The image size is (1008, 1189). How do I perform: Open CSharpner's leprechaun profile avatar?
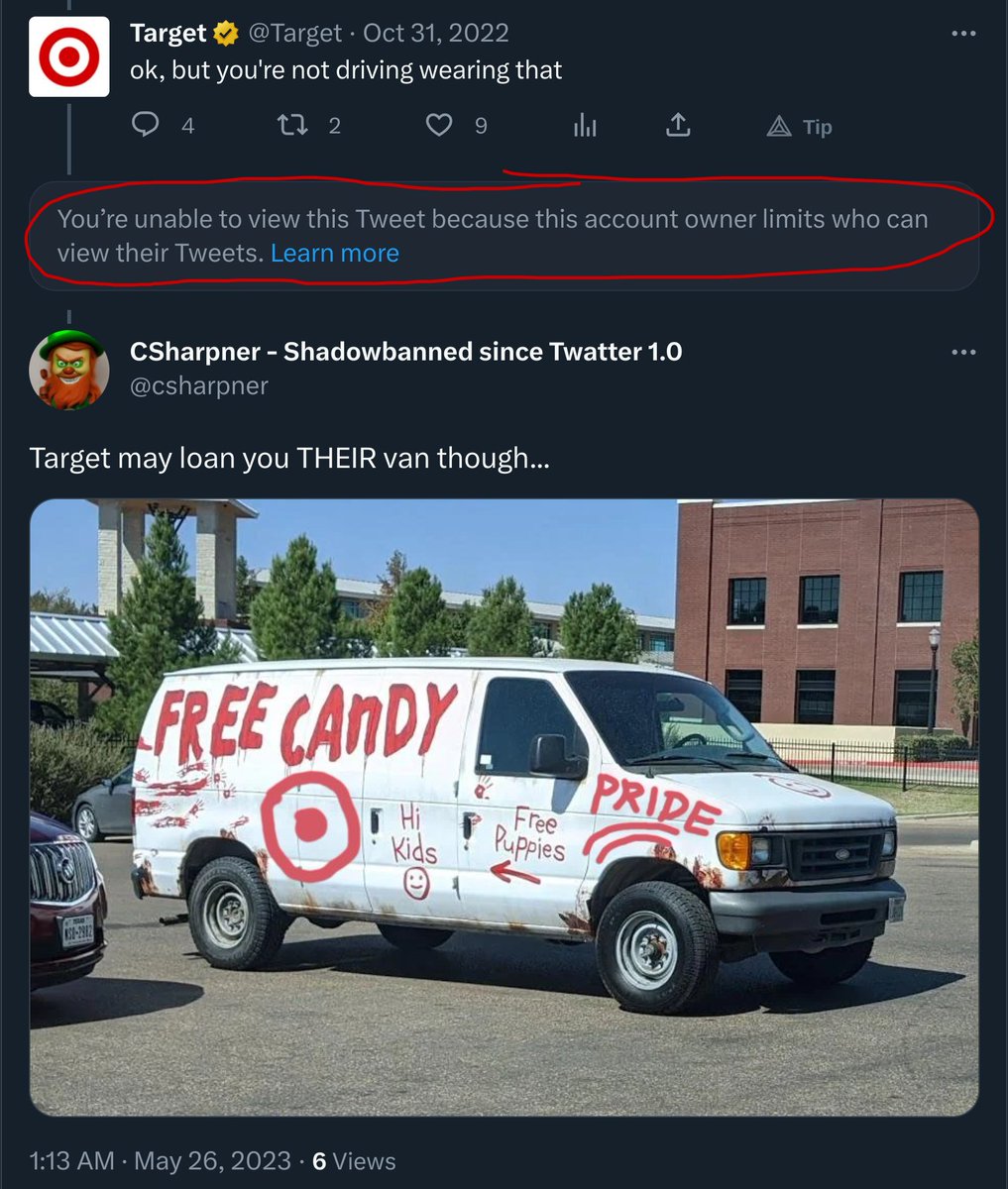click(69, 370)
